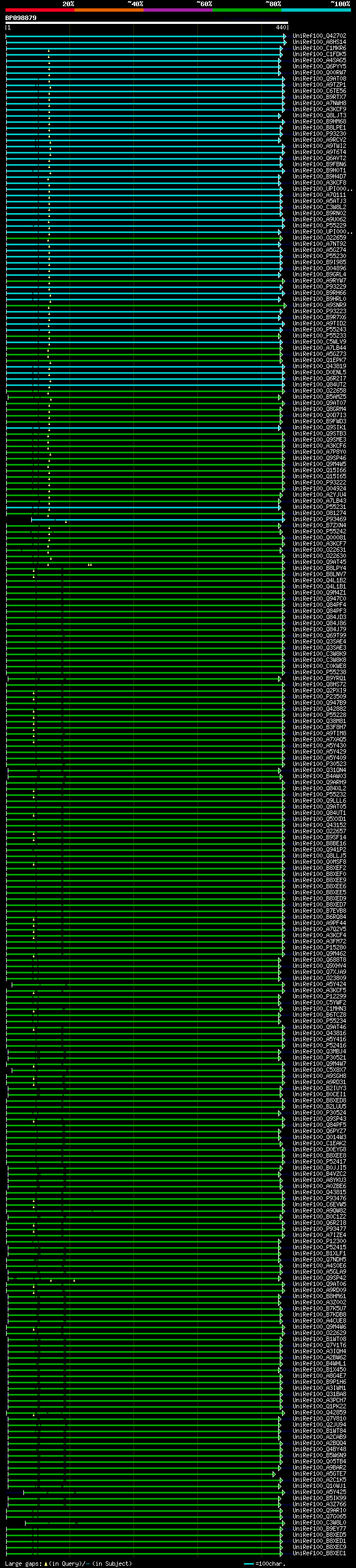Select hit label UniRef100_P55233
356x1568 pixels.
point(319,336)
